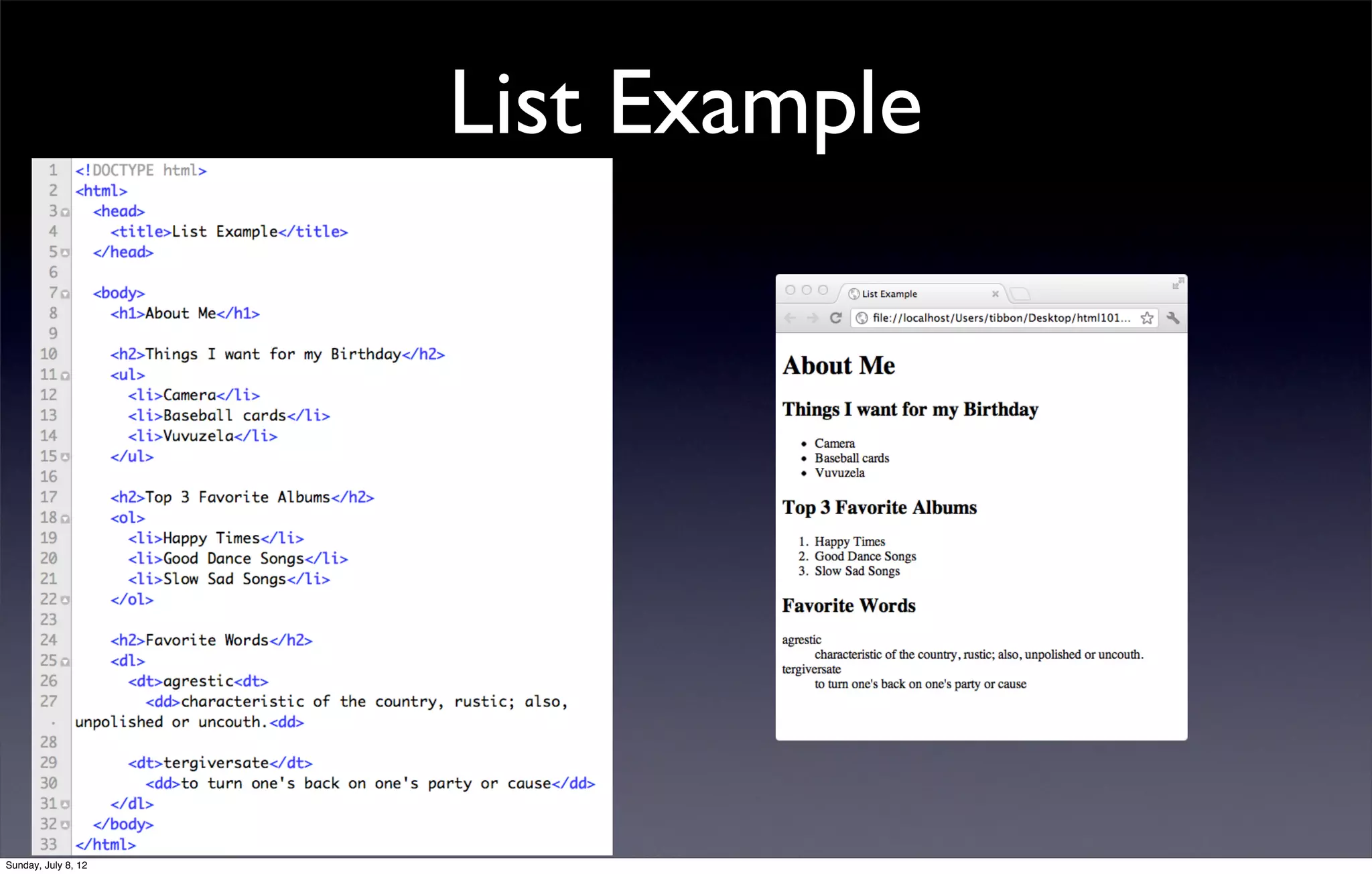Click the globe icon in address bar
This screenshot has height=874, width=1372.
coord(862,318)
